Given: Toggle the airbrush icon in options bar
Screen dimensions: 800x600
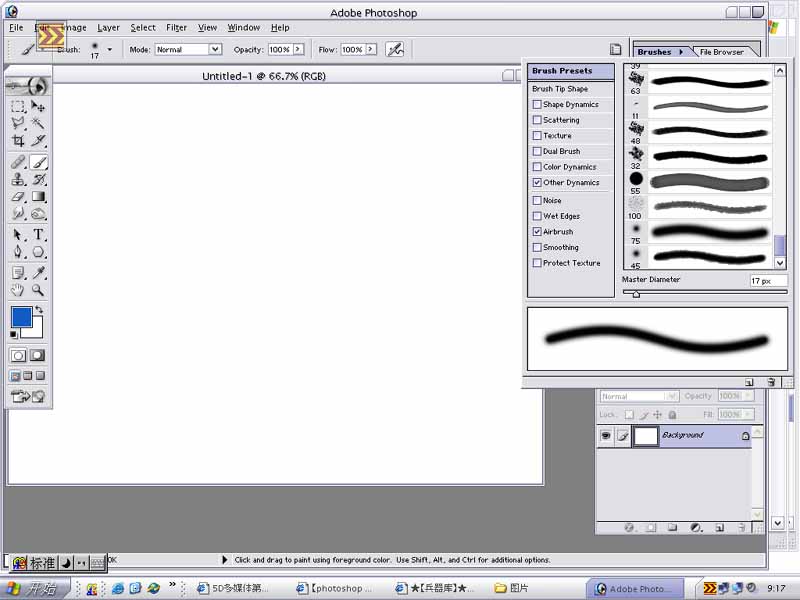Looking at the screenshot, I should tap(395, 49).
